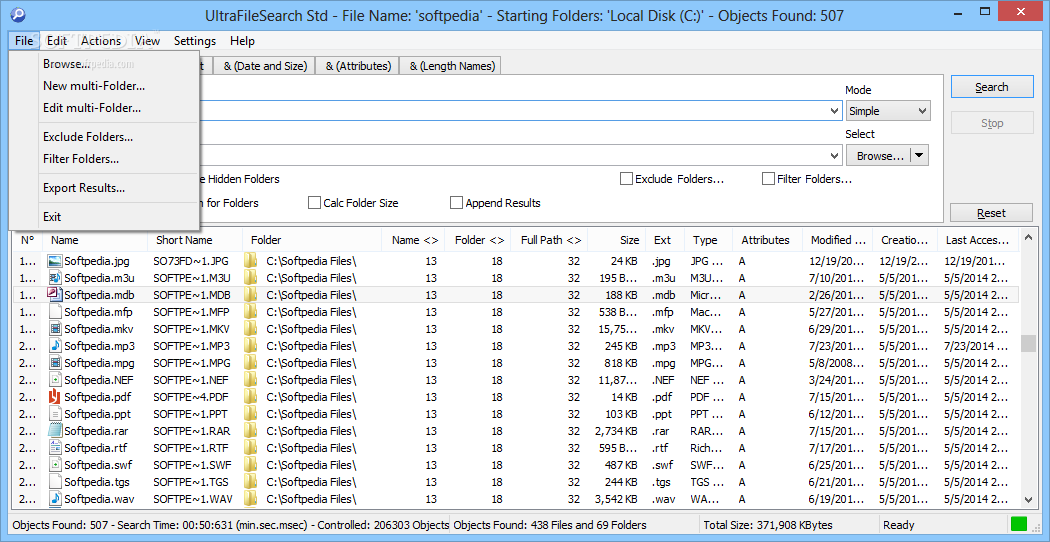Sort by the Ext column header

(666, 240)
